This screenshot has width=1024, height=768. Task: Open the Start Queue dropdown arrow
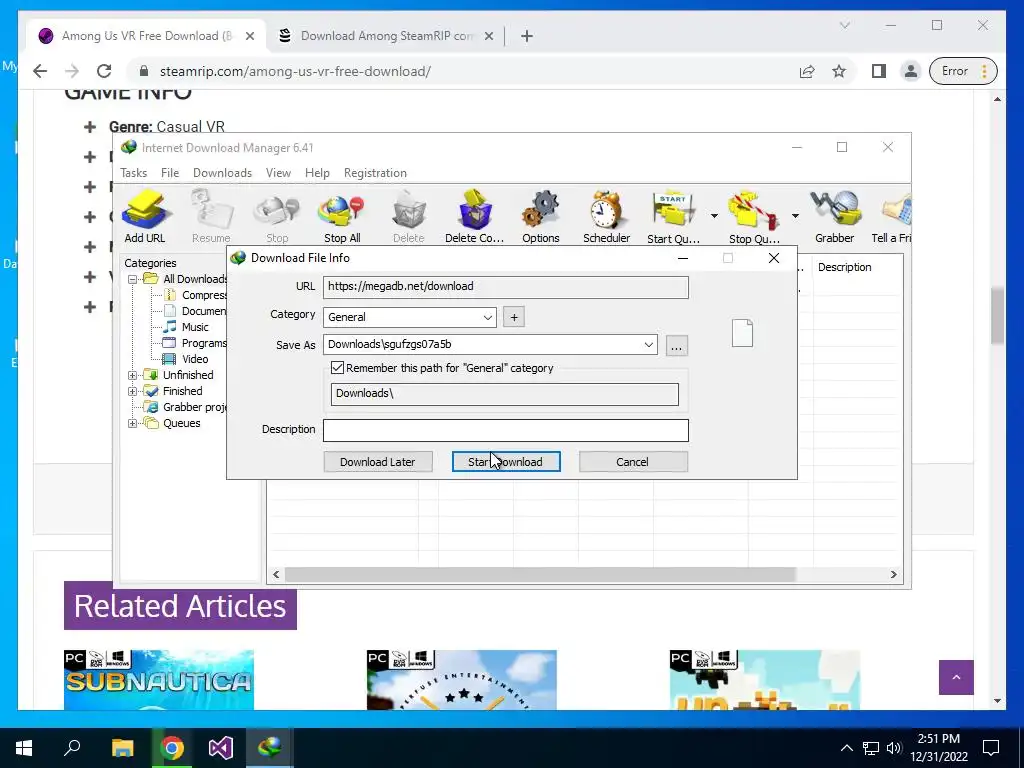click(714, 216)
